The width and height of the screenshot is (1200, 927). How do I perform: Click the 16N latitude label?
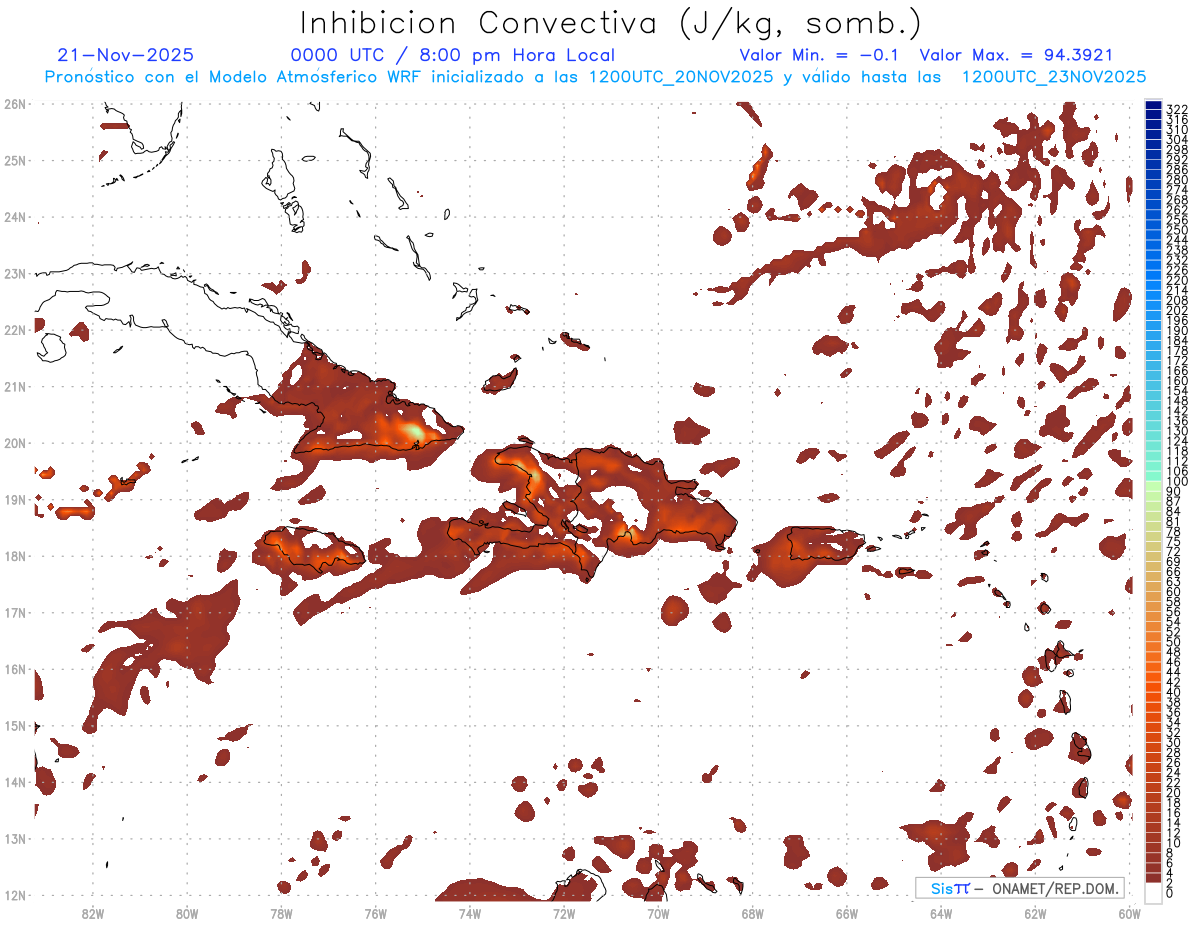[15, 669]
